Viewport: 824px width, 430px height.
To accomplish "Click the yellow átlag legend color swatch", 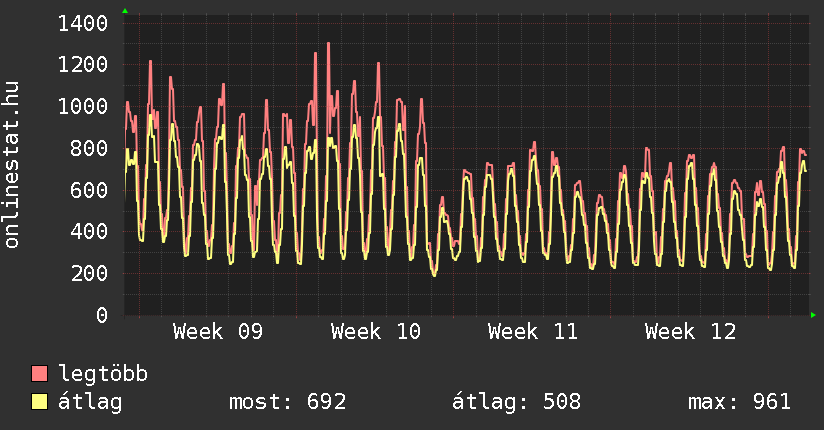I will (x=40, y=402).
